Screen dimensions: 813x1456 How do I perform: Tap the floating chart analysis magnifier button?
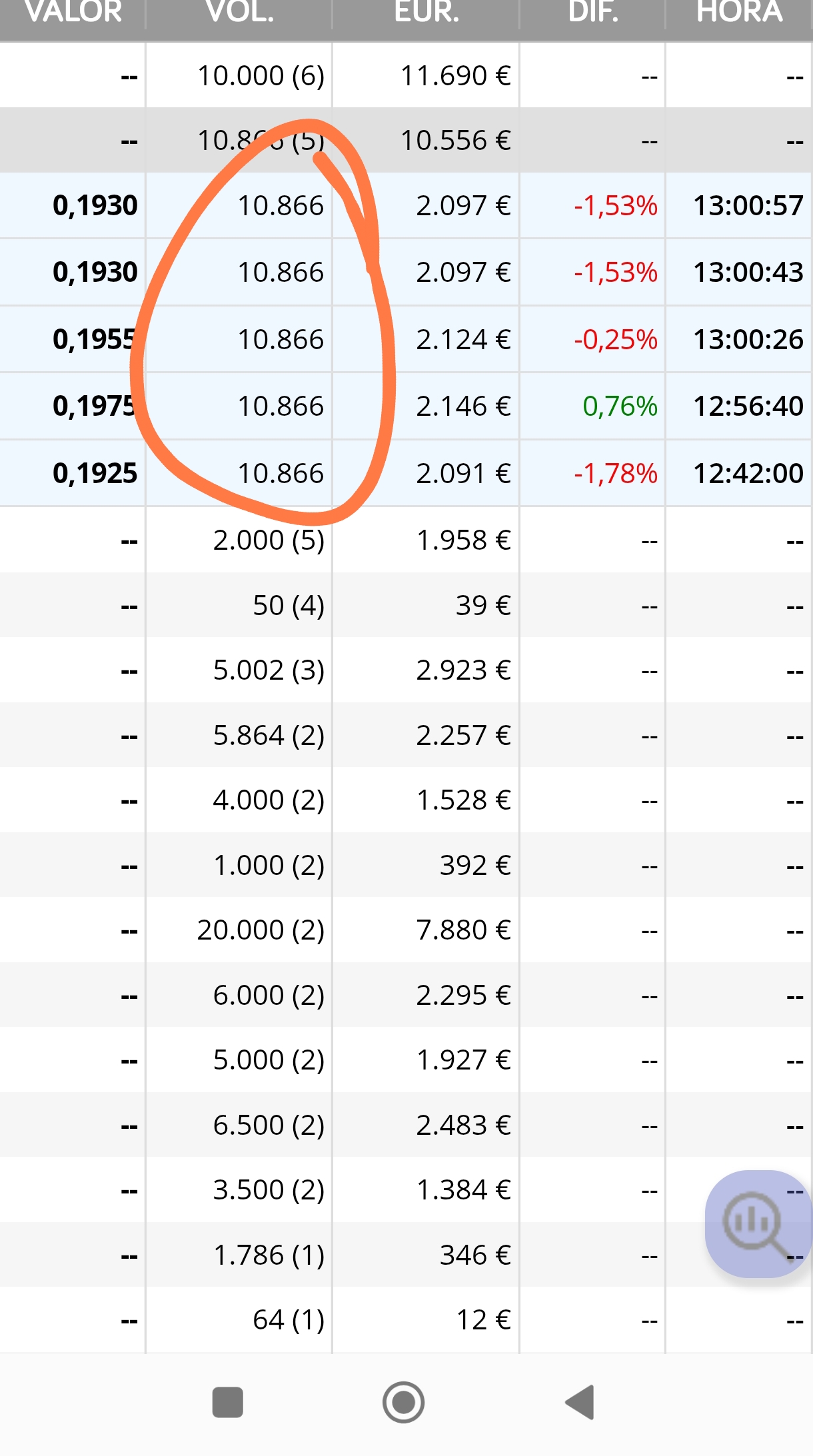click(x=756, y=1223)
